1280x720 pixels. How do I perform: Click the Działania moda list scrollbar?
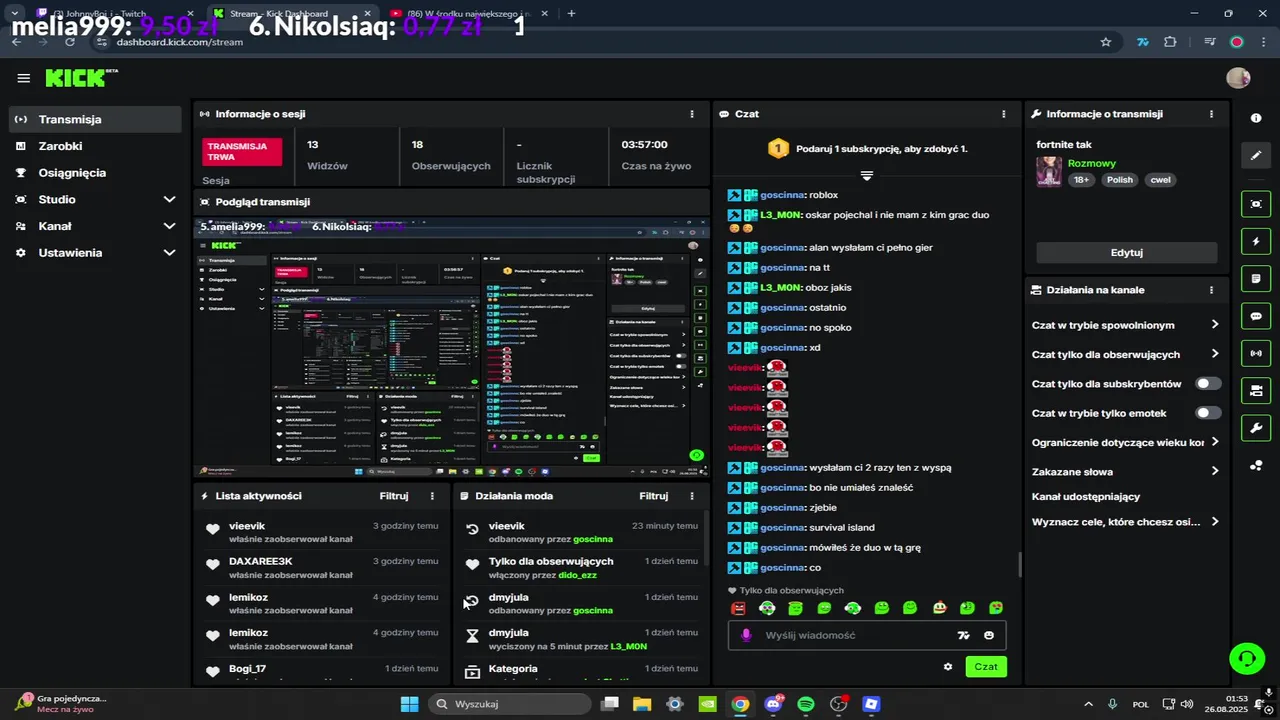(706, 538)
